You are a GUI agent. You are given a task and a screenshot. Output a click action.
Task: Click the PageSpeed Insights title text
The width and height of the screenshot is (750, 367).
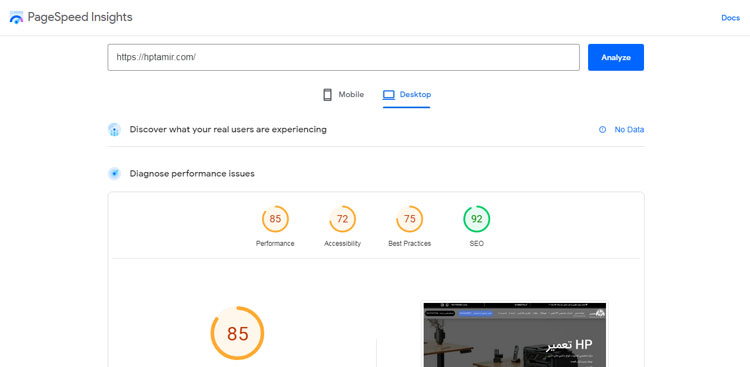80,18
